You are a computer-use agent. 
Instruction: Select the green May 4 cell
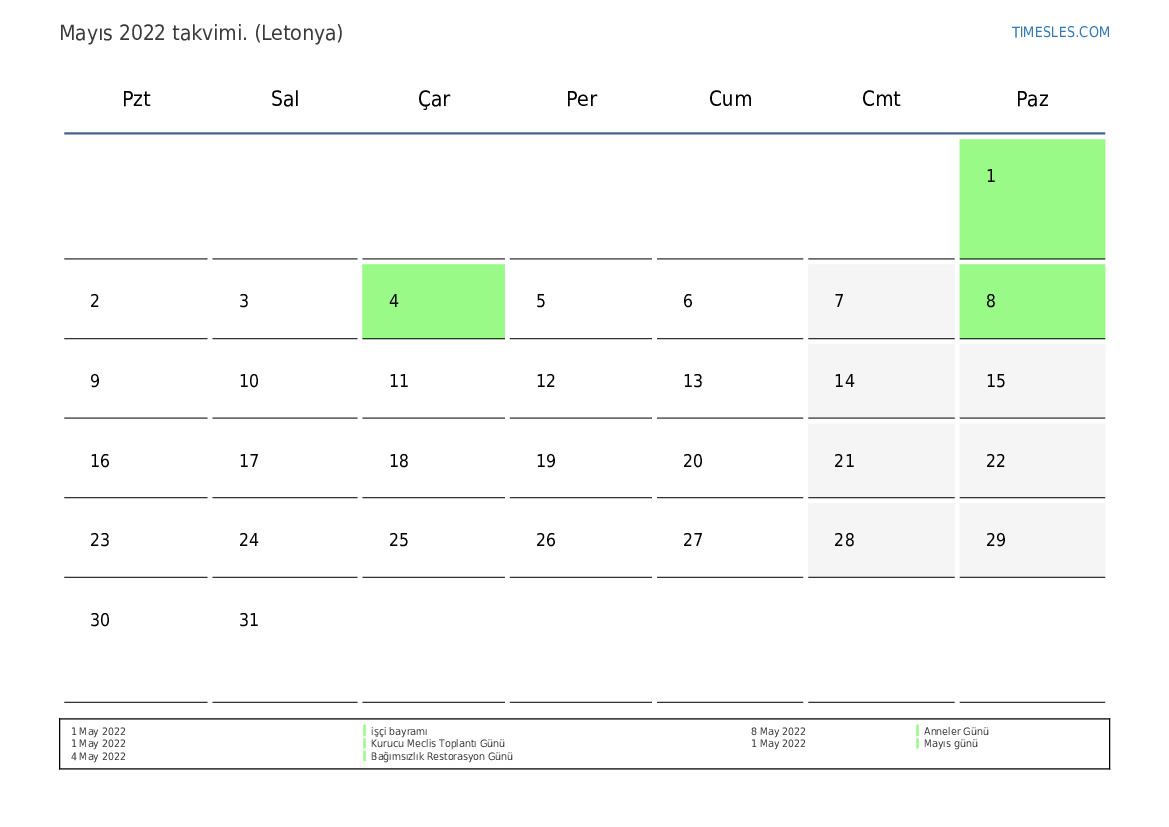click(x=433, y=301)
